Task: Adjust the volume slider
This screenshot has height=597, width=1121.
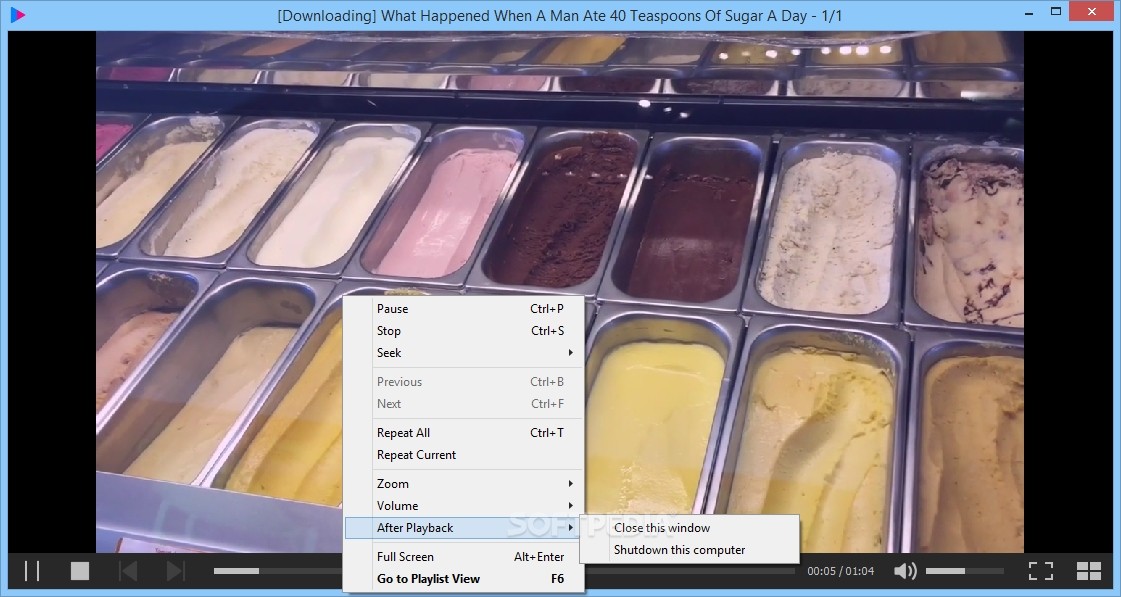Action: pyautogui.click(x=964, y=571)
